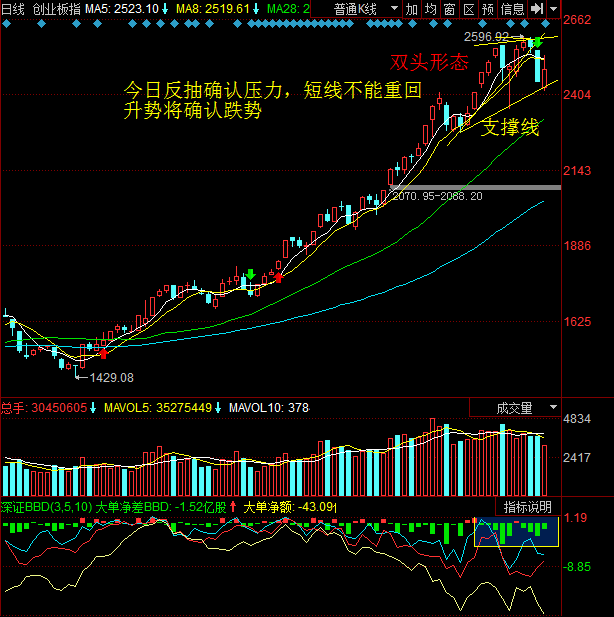Image resolution: width=614 pixels, height=617 pixels.
Task: Open the 成交量 indicator dropdown
Action: pos(515,408)
